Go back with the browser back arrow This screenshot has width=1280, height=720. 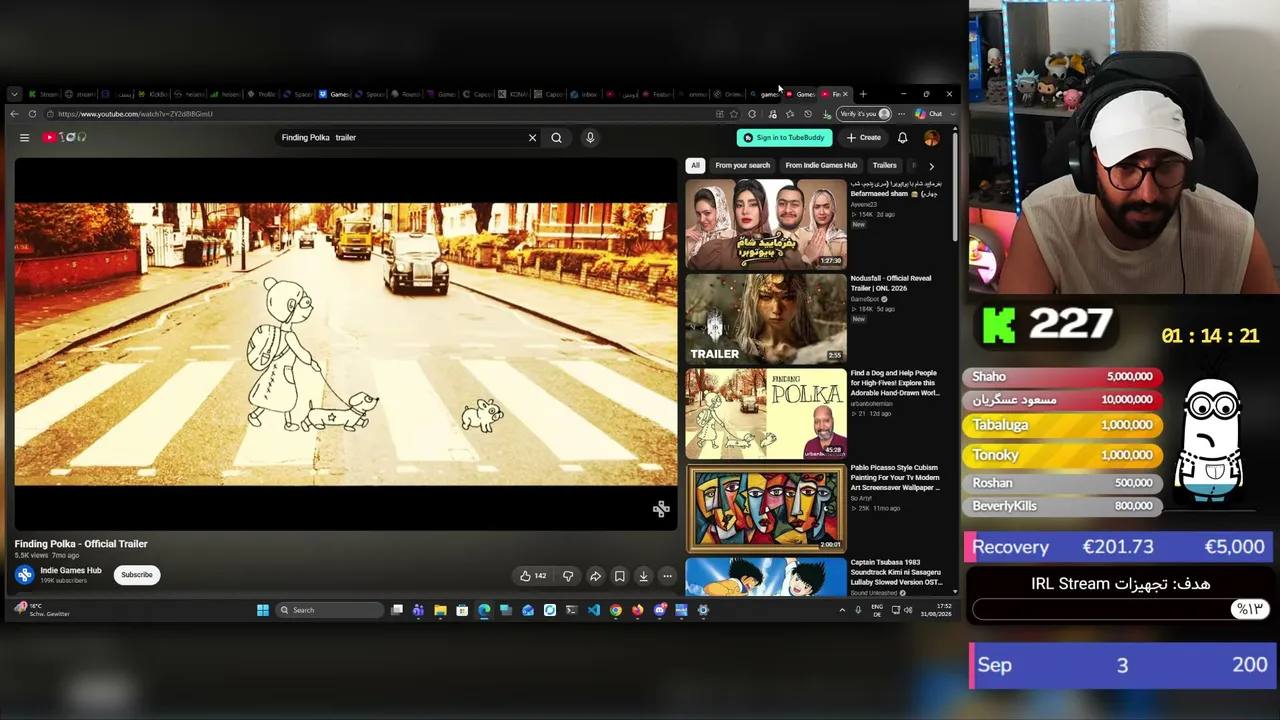coord(14,114)
